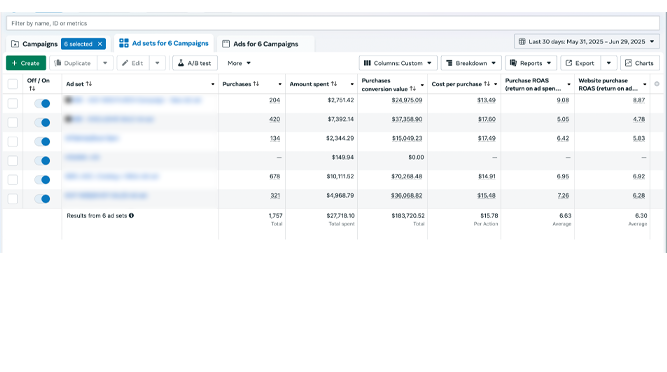The width and height of the screenshot is (667, 372).
Task: Turn off ad set with $2,751.42 spent
Action: [x=42, y=103]
